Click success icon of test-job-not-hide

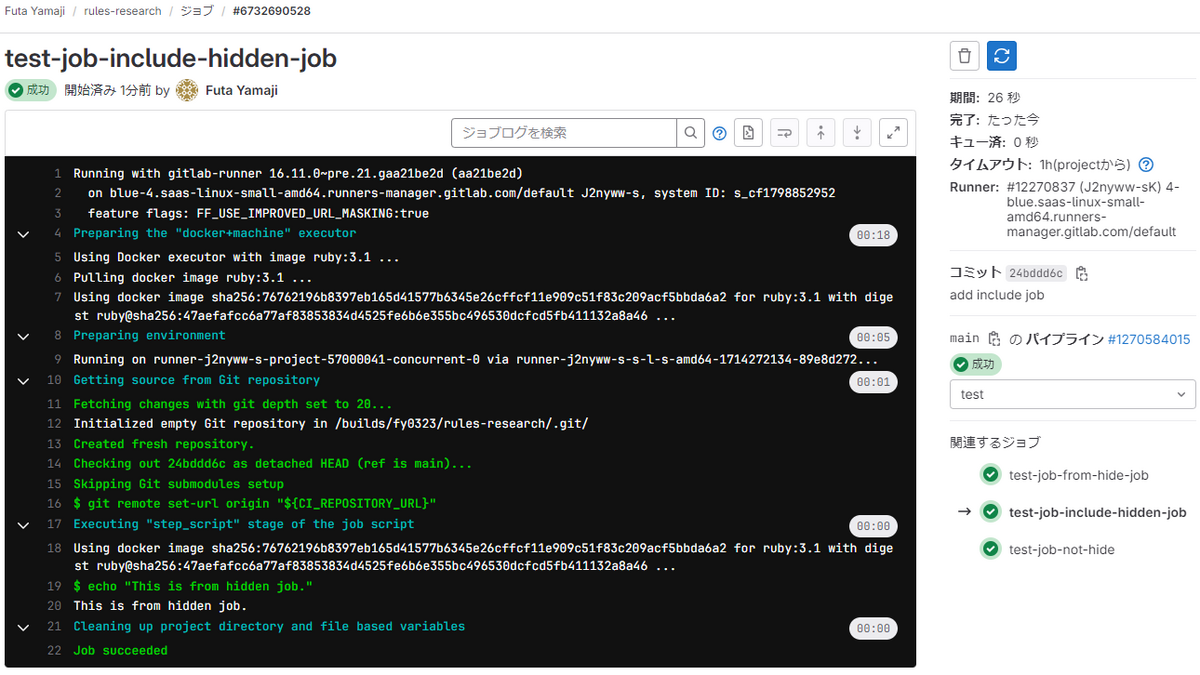pyautogui.click(x=990, y=549)
